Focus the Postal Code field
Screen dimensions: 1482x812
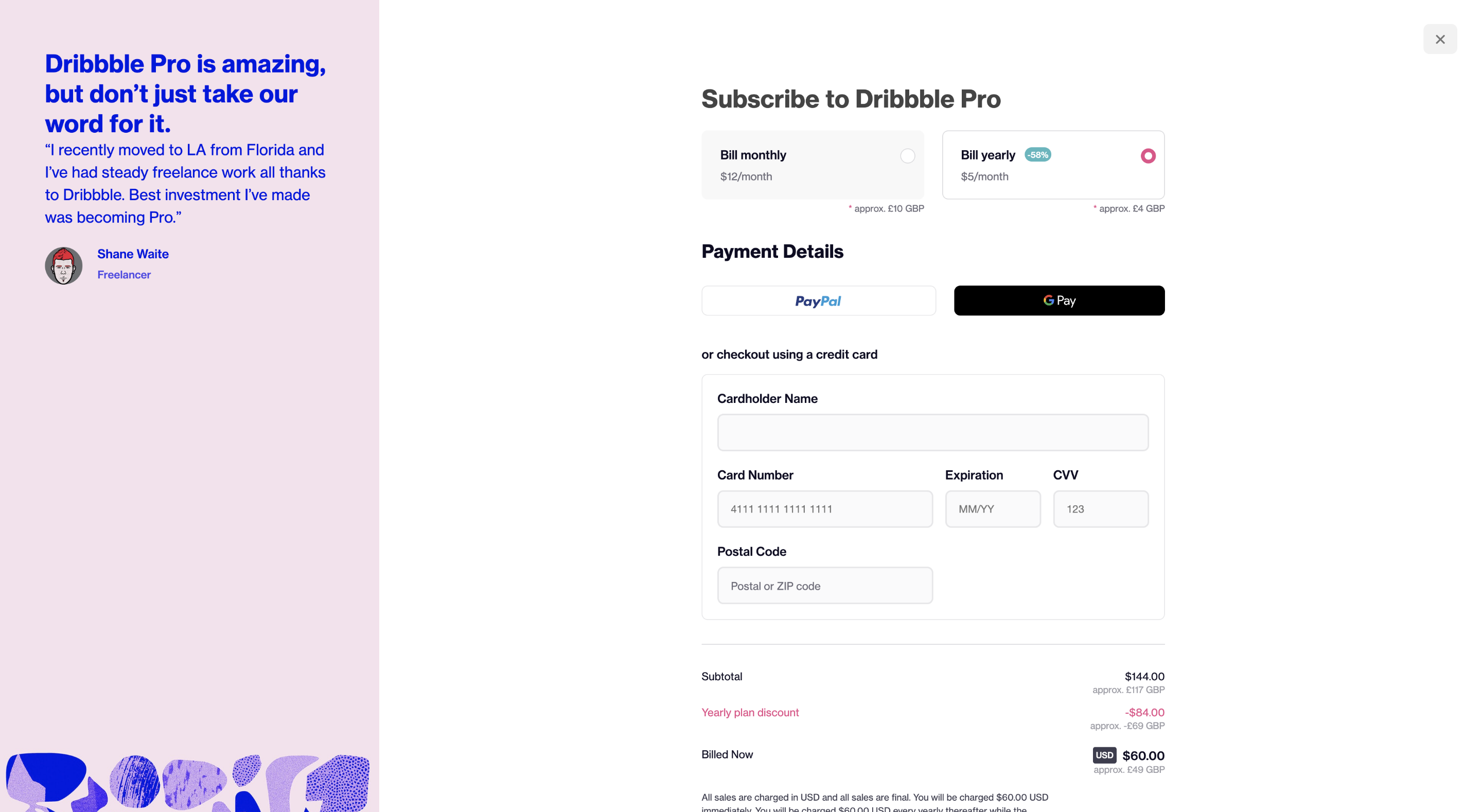pos(824,586)
